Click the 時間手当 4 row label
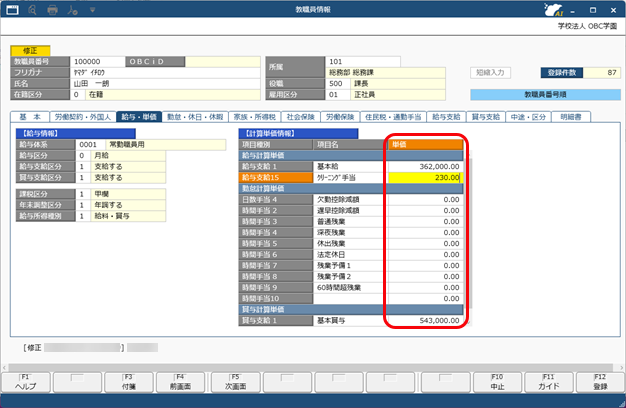The image size is (626, 408). click(x=275, y=232)
